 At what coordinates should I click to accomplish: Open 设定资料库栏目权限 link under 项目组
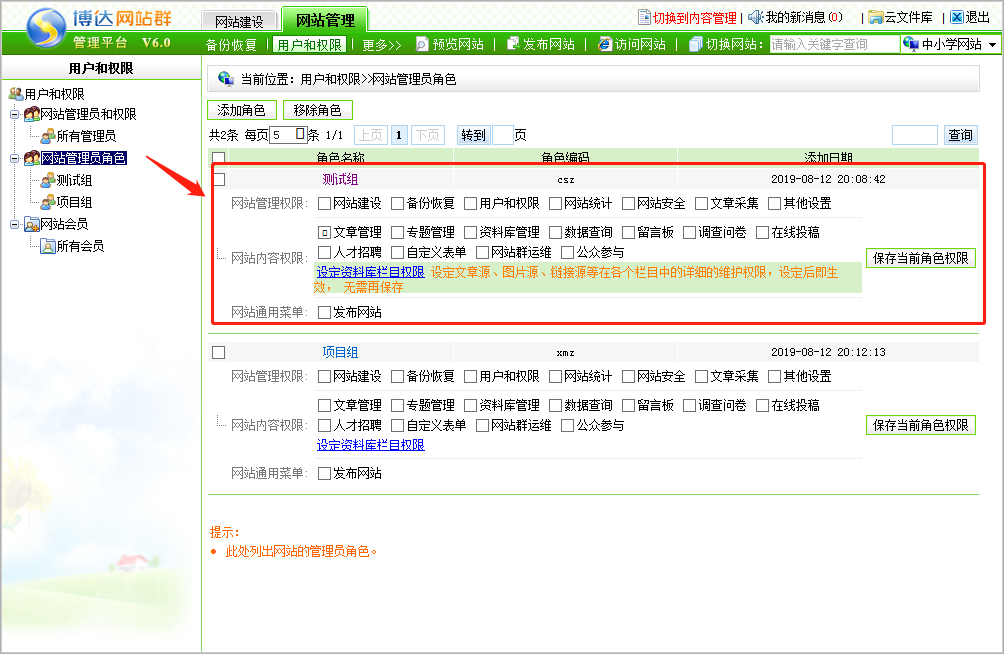tap(371, 445)
